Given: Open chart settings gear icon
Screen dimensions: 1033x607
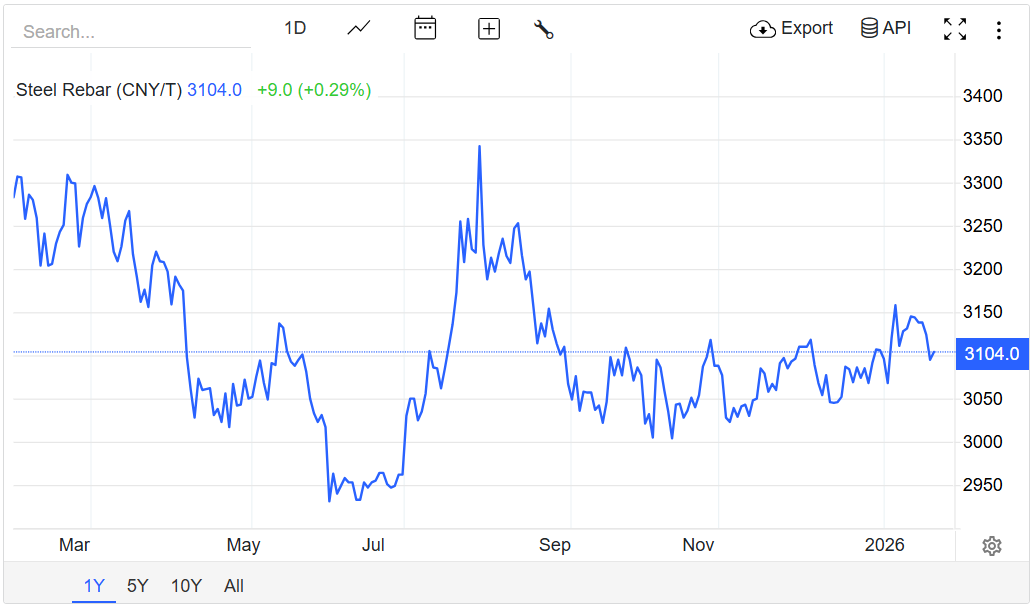Looking at the screenshot, I should pos(992,546).
